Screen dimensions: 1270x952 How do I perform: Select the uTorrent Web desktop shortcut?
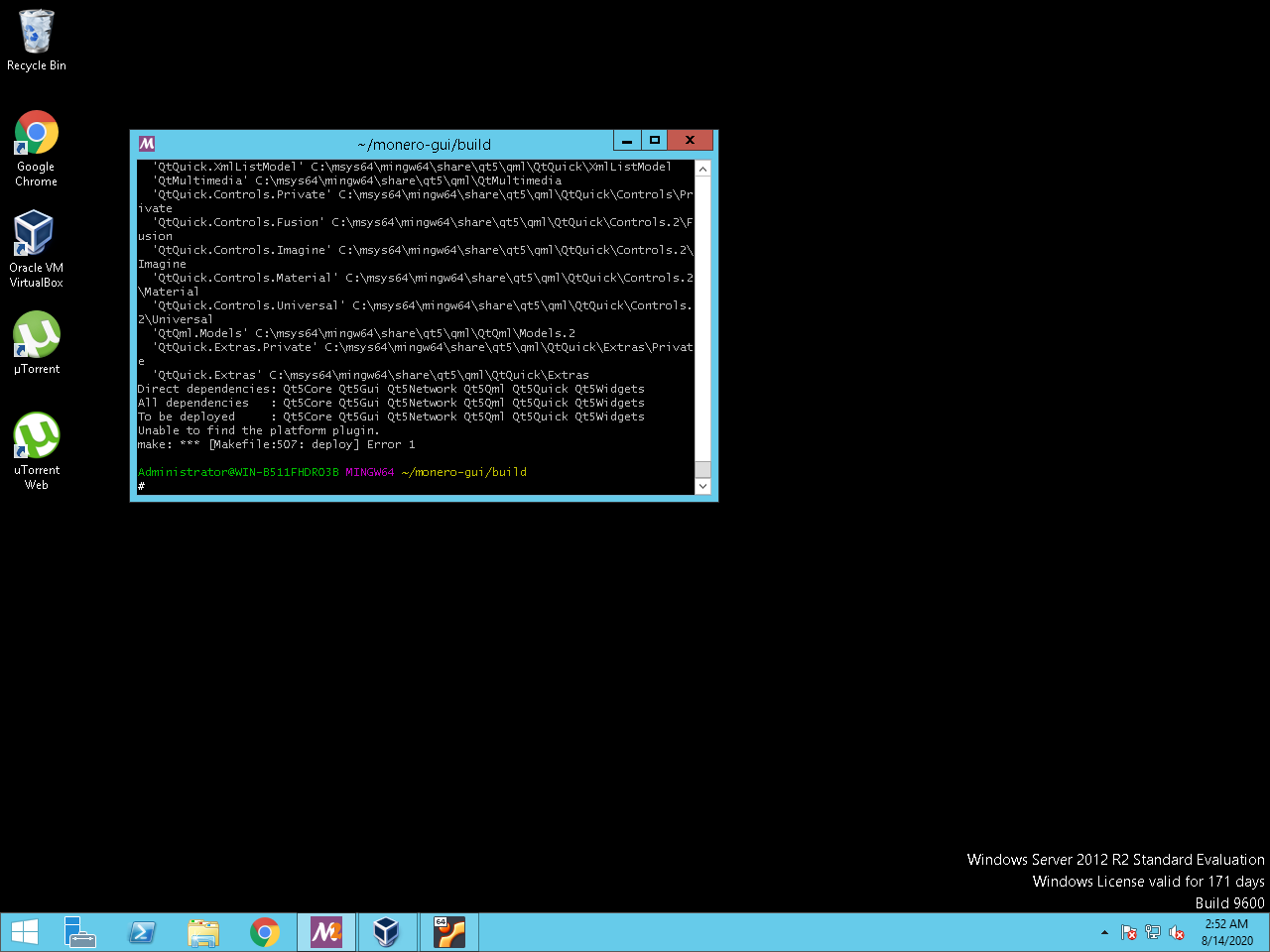(37, 451)
